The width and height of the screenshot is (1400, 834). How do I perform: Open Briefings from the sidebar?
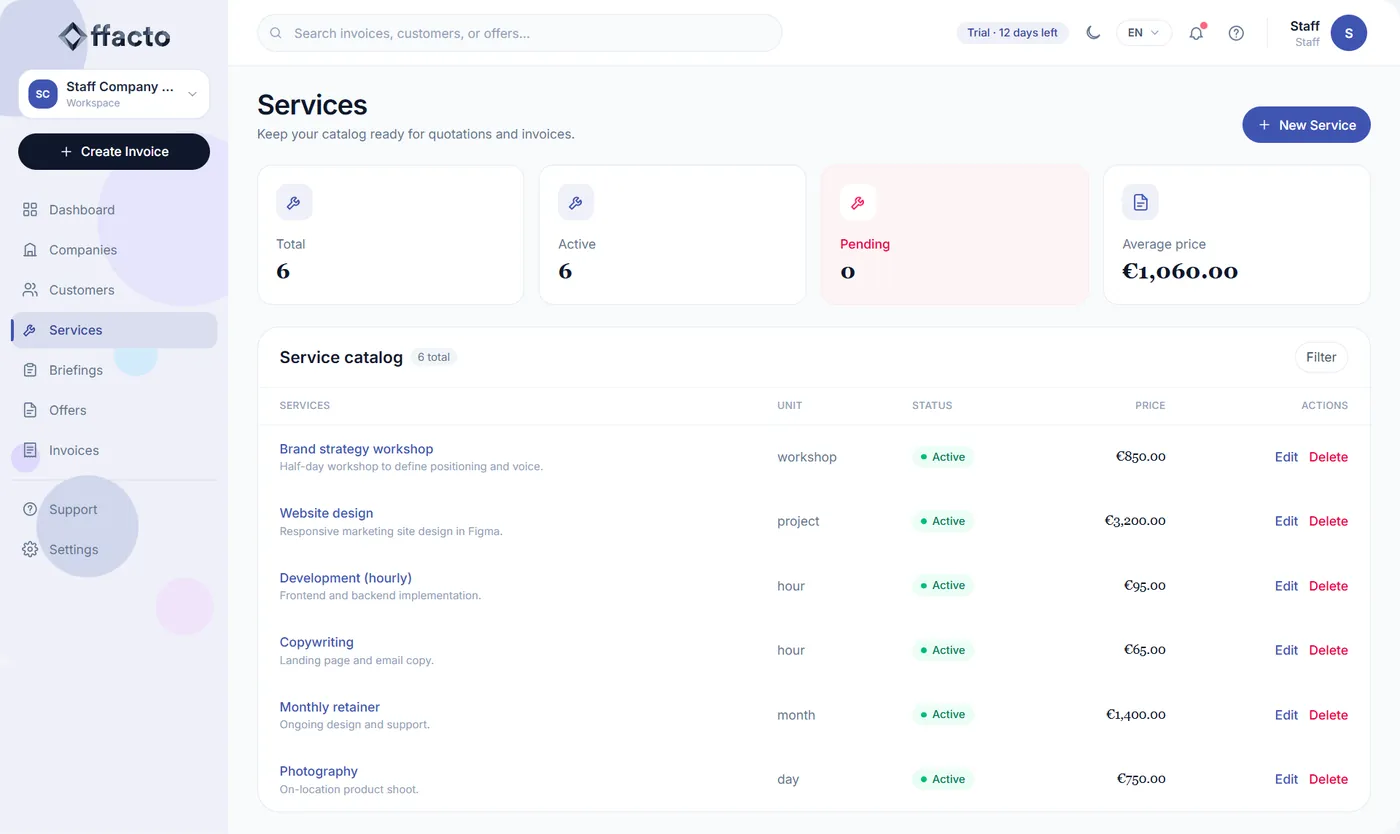114,370
